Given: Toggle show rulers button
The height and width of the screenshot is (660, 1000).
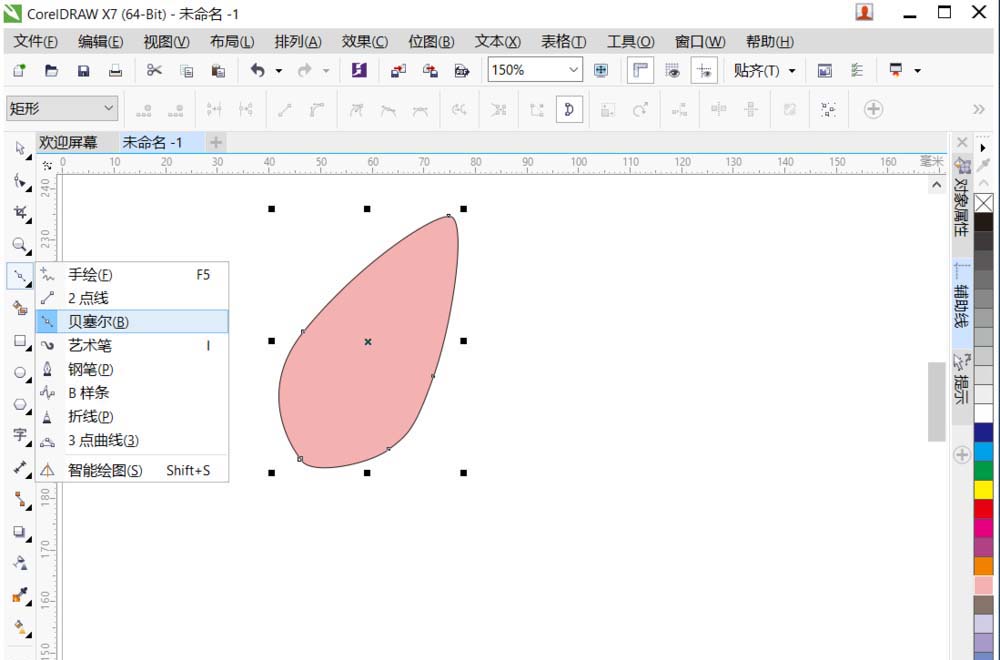Looking at the screenshot, I should pyautogui.click(x=640, y=71).
